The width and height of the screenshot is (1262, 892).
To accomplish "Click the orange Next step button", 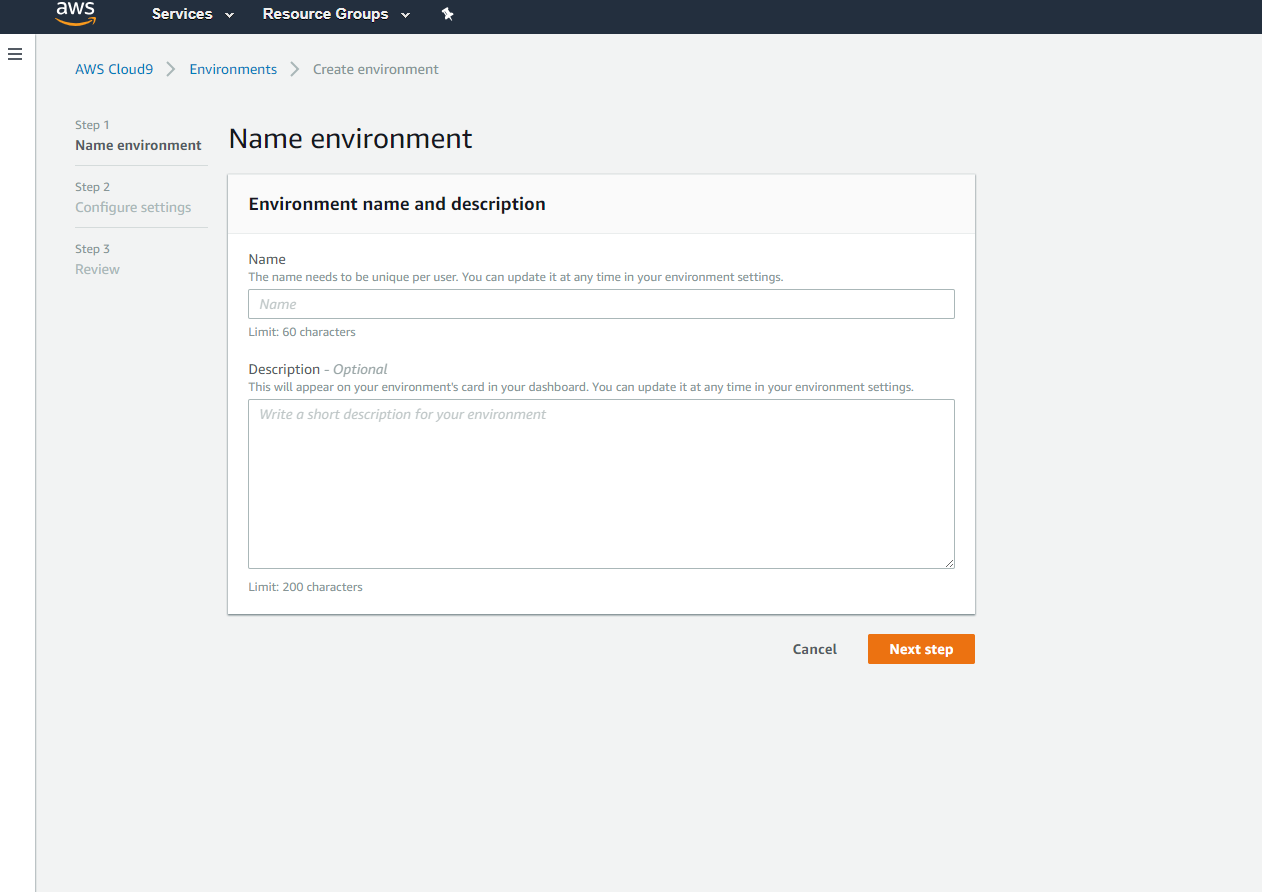I will [x=921, y=649].
